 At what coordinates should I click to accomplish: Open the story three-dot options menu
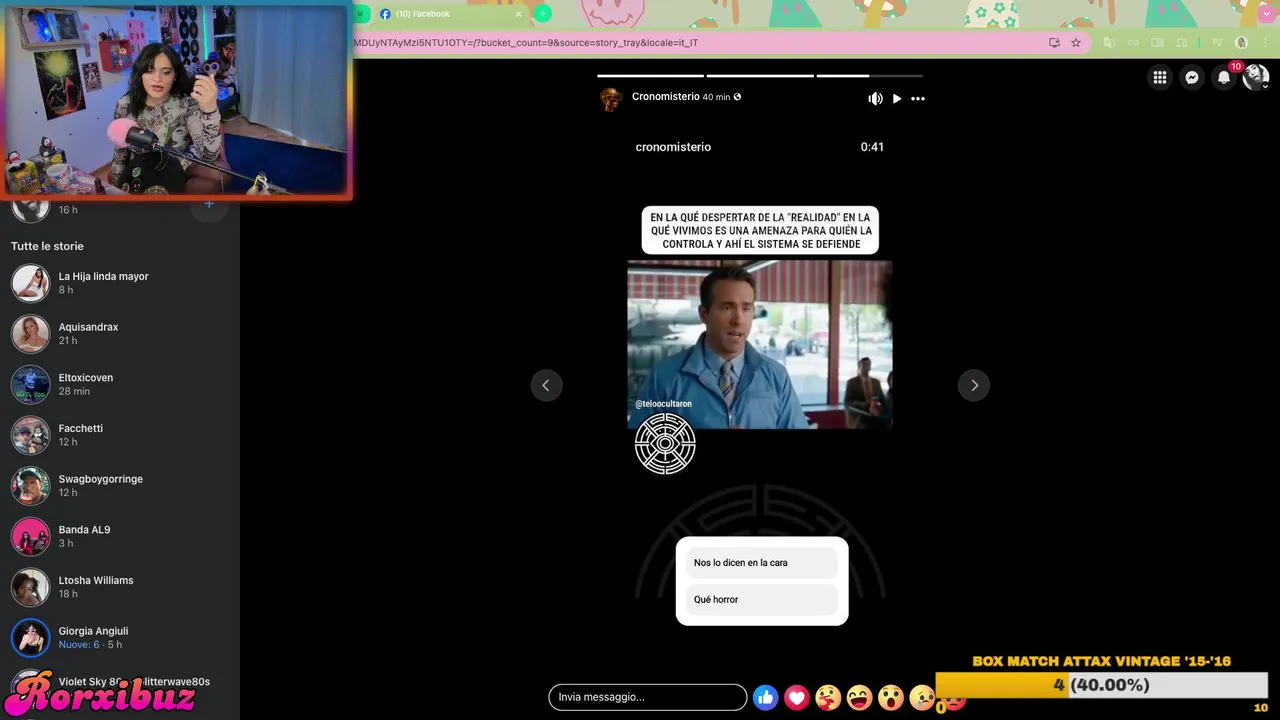918,98
